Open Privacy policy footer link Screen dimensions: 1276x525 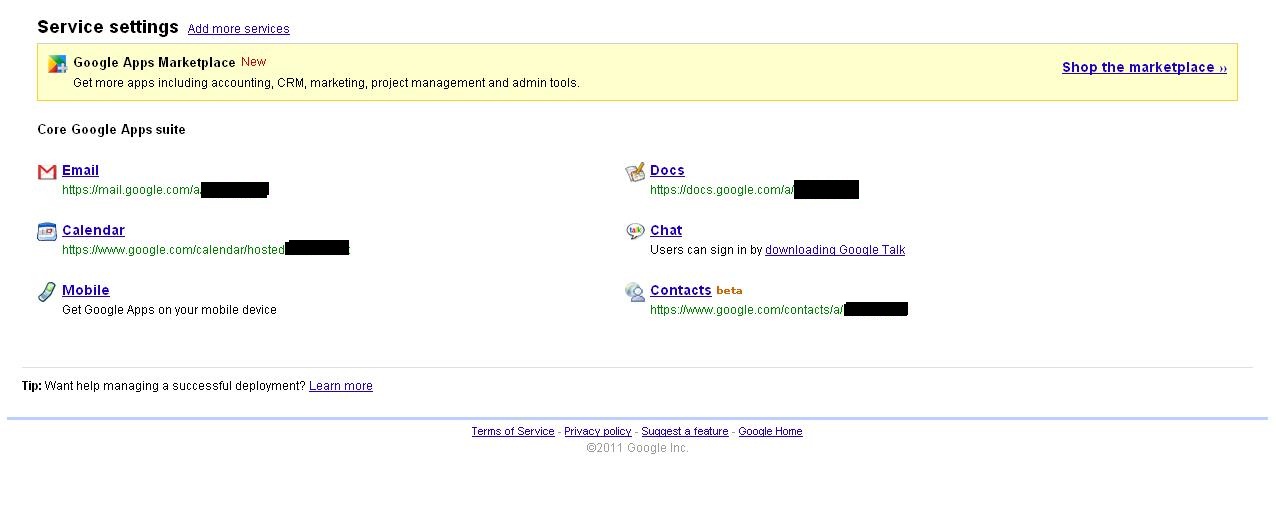598,431
